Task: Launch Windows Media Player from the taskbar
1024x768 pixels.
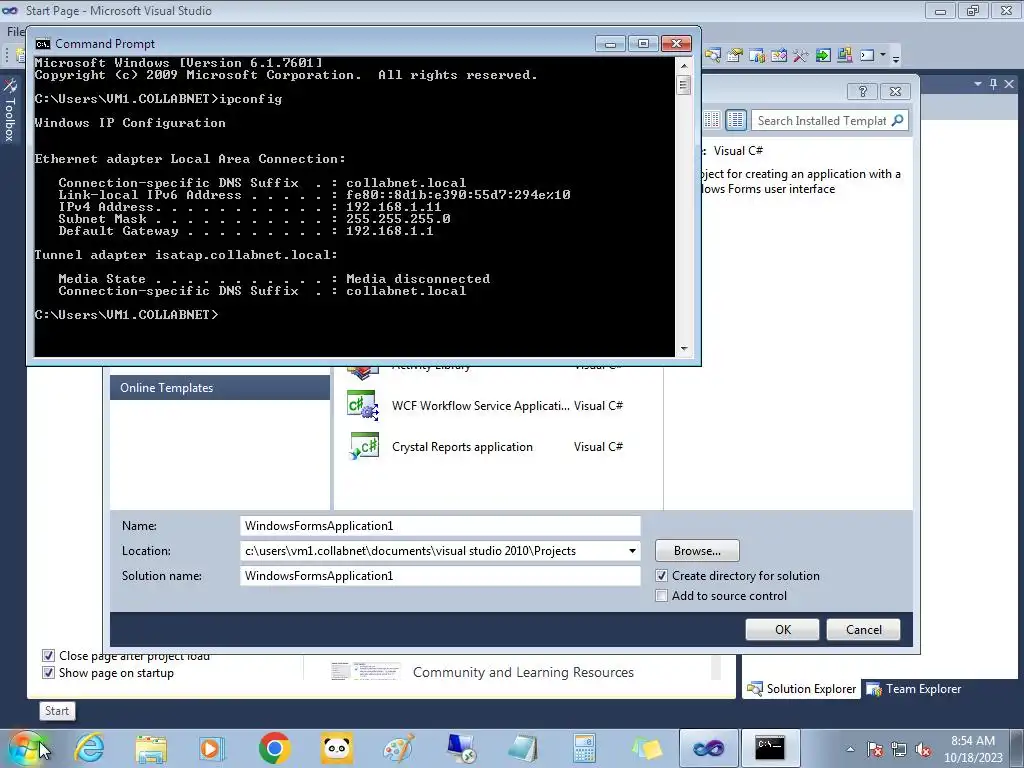Action: [x=212, y=748]
